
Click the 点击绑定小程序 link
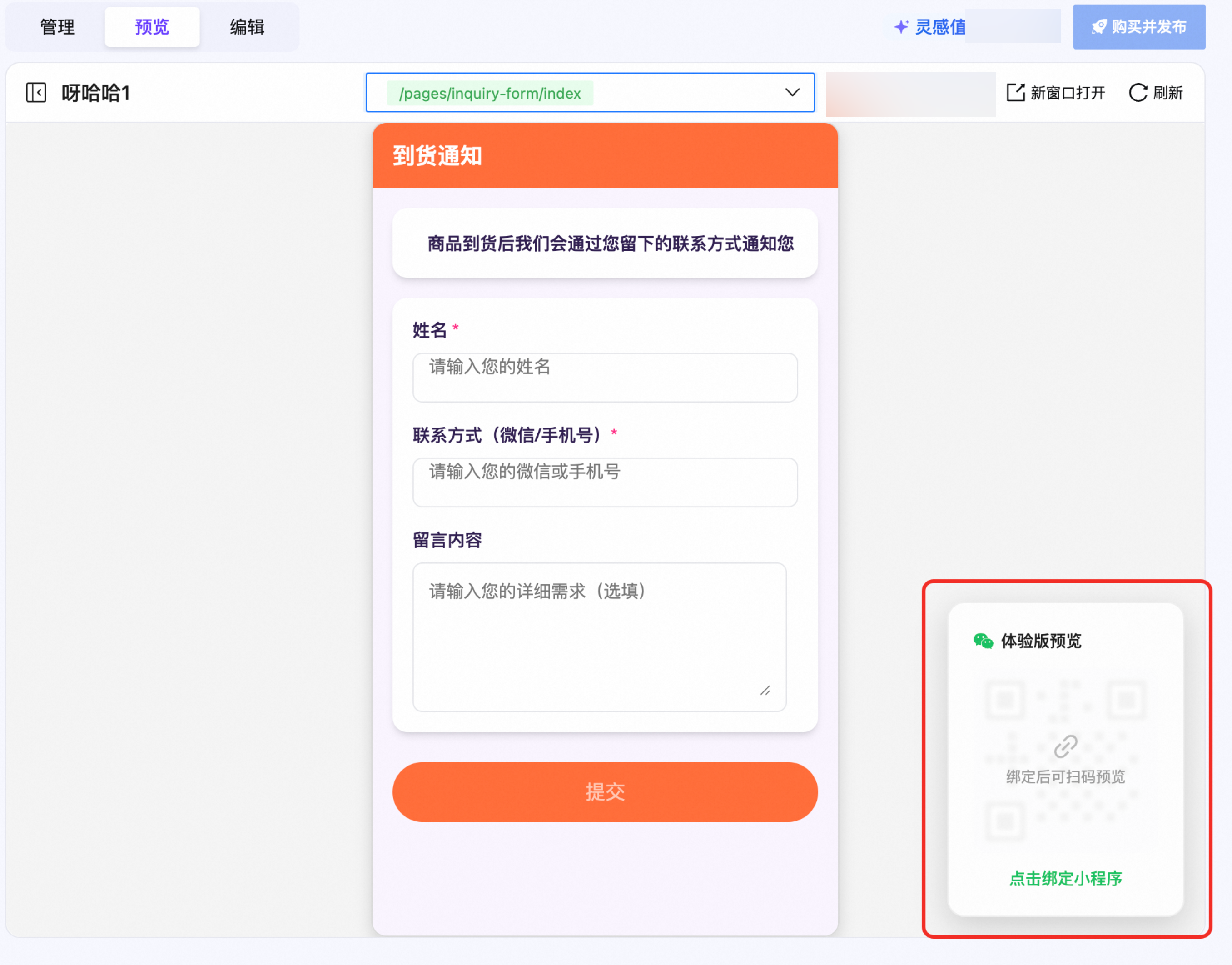point(1065,879)
